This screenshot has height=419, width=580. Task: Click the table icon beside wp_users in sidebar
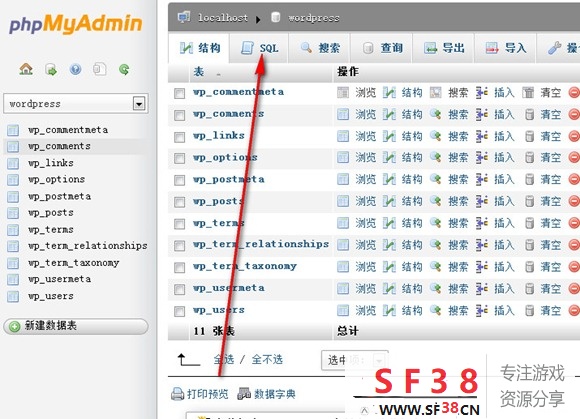tap(13, 296)
